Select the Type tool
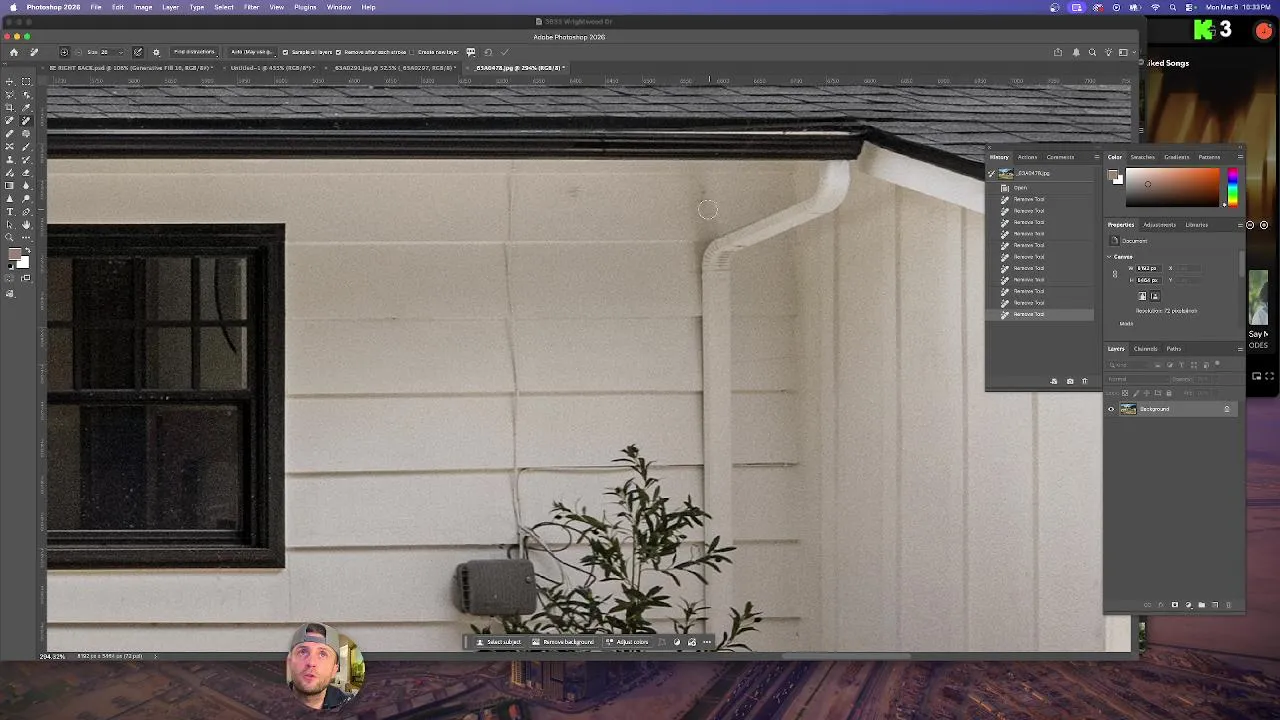The width and height of the screenshot is (1280, 720). 10,211
